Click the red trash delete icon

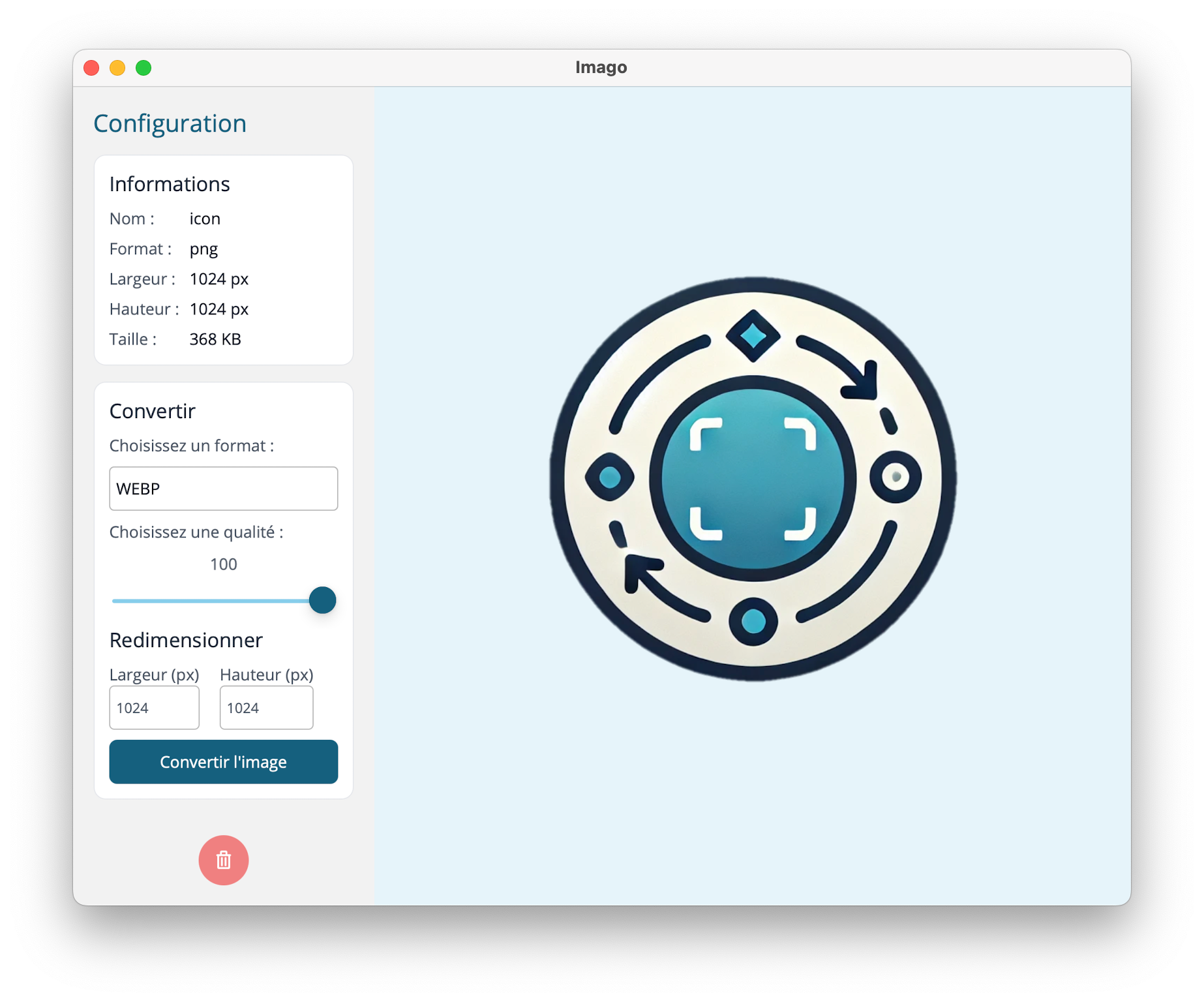pos(224,860)
